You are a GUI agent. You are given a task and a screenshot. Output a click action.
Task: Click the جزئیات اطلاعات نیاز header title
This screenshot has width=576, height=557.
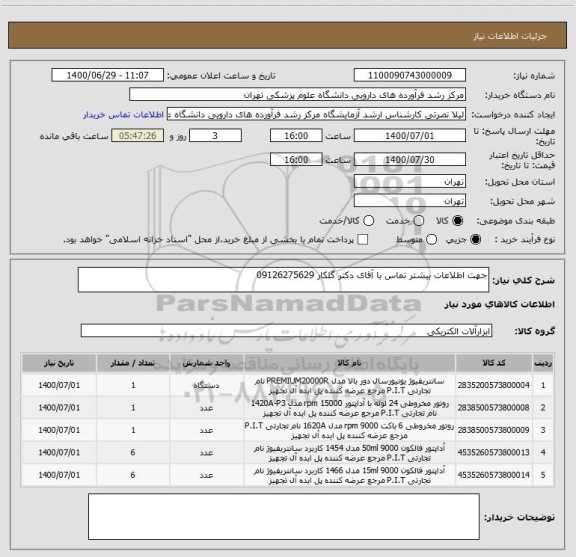coord(510,36)
